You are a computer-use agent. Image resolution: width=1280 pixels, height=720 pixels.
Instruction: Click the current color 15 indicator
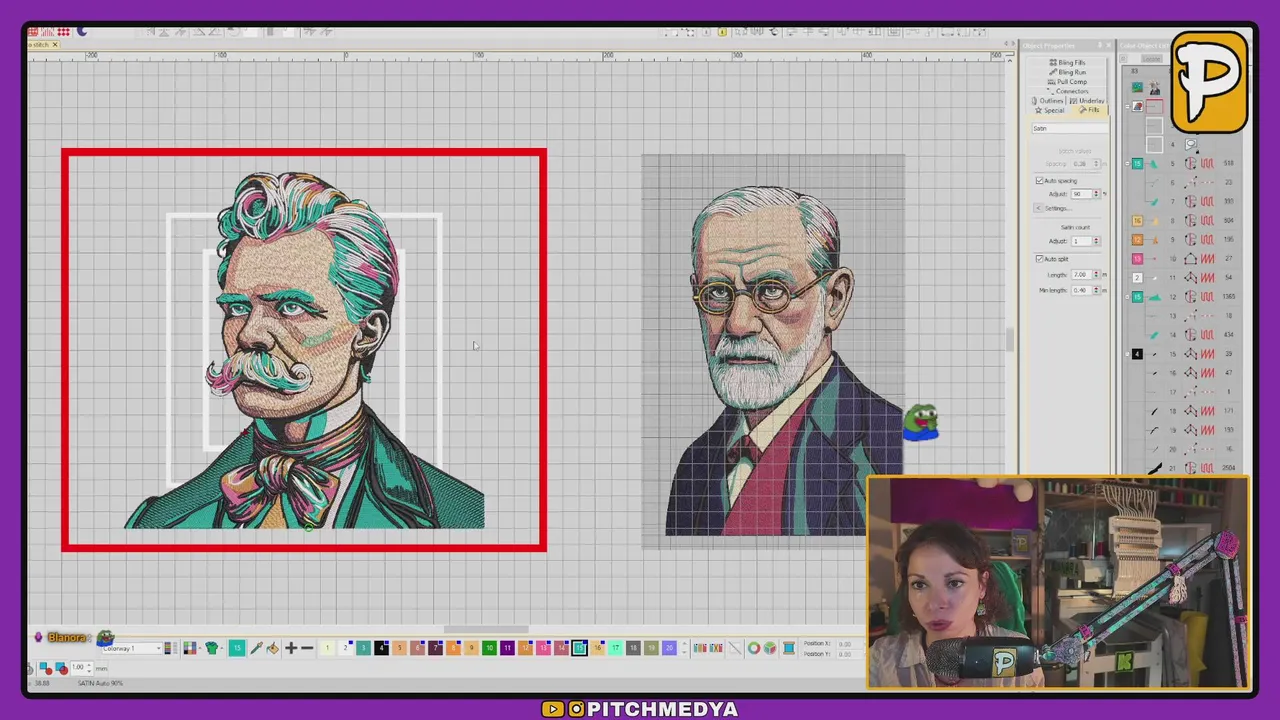(237, 648)
